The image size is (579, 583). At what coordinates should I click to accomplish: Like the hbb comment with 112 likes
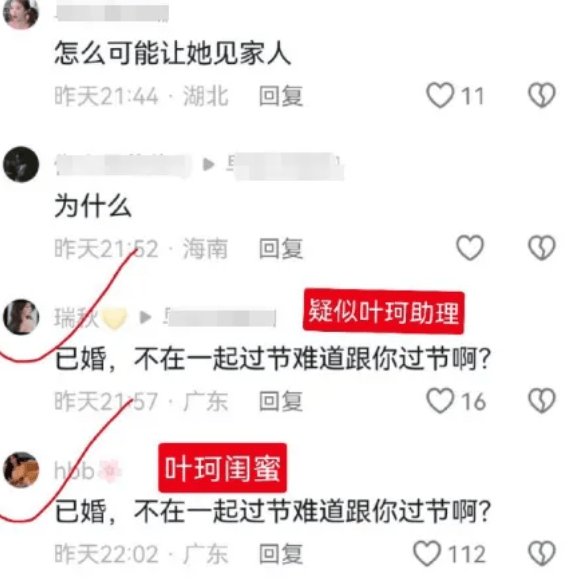click(x=427, y=554)
